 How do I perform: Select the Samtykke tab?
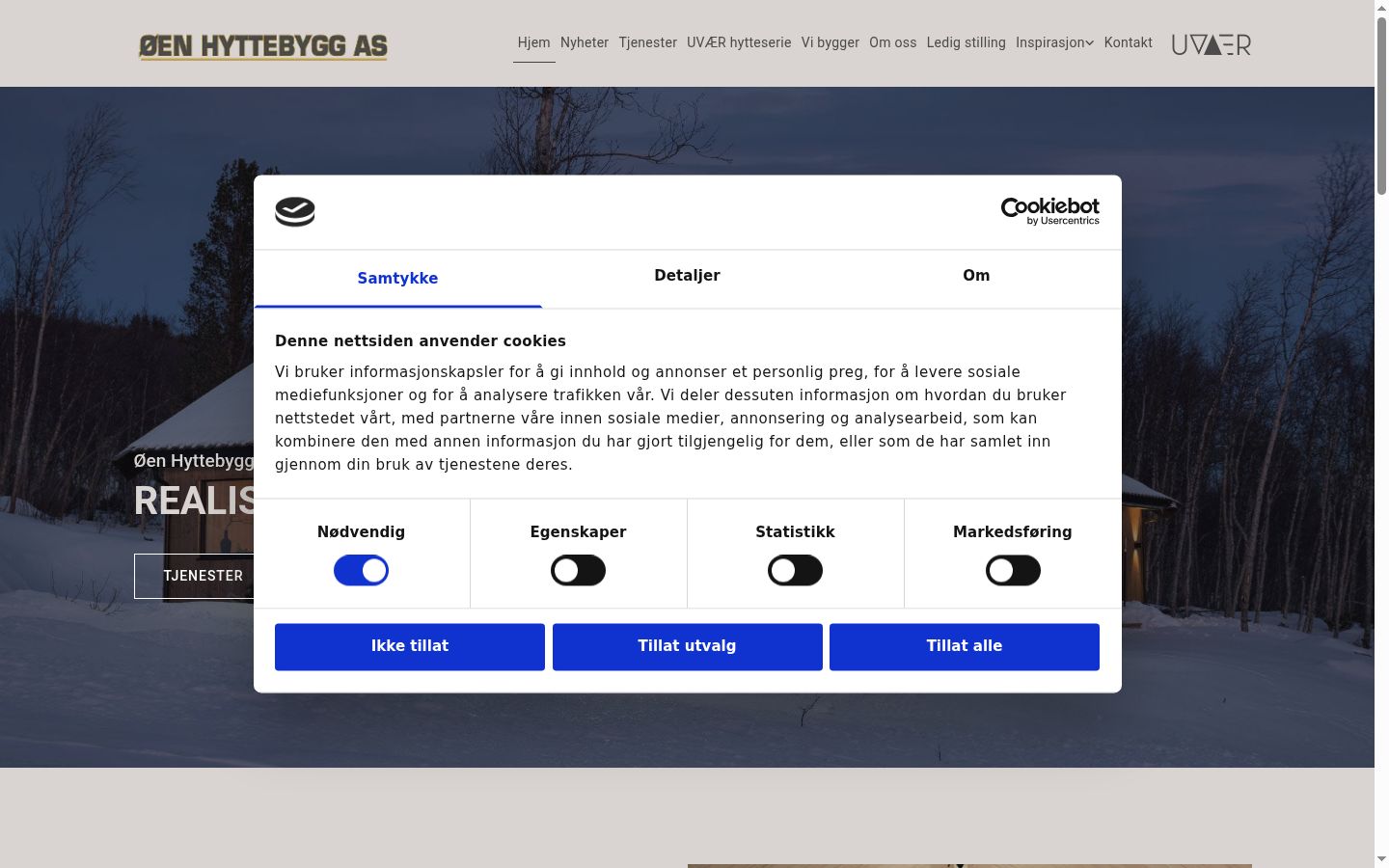[x=397, y=279]
